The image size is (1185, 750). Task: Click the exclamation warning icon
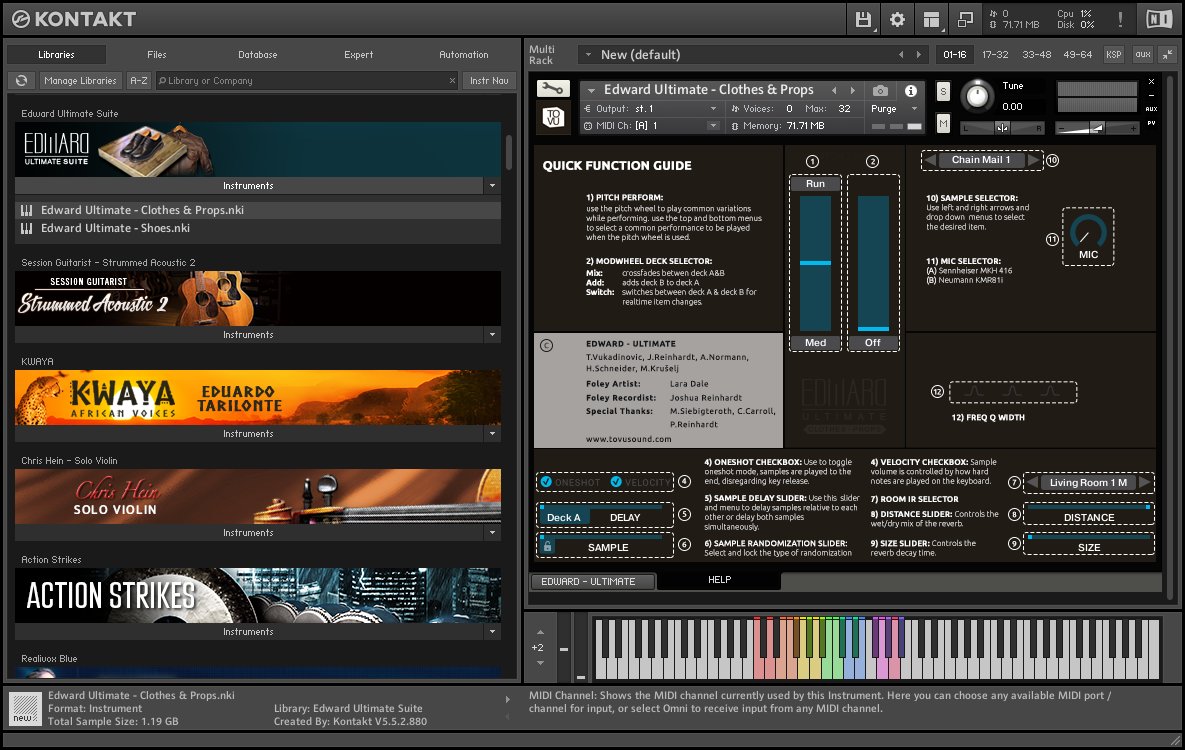[1120, 19]
